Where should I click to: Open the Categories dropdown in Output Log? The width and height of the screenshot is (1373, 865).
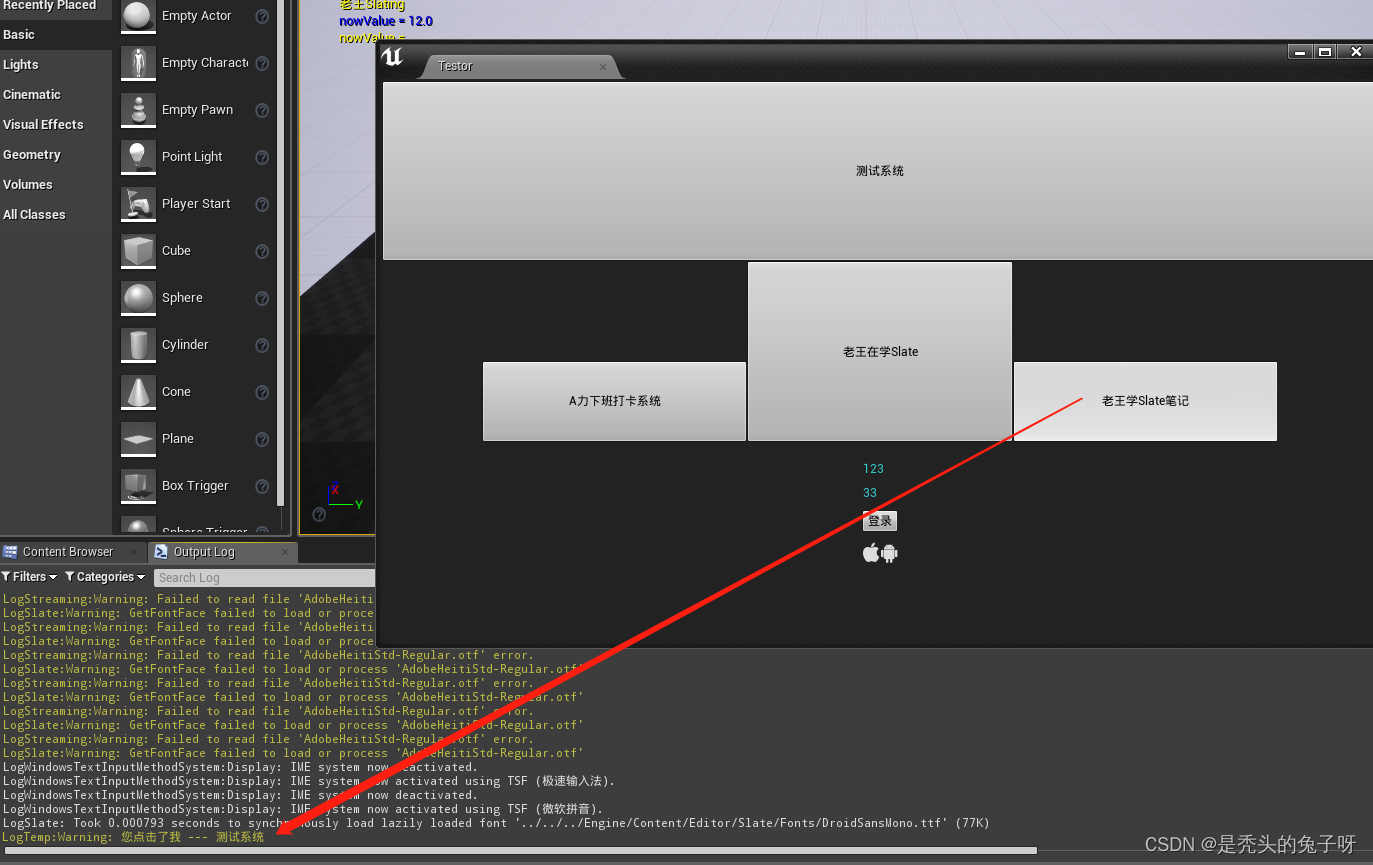(105, 577)
